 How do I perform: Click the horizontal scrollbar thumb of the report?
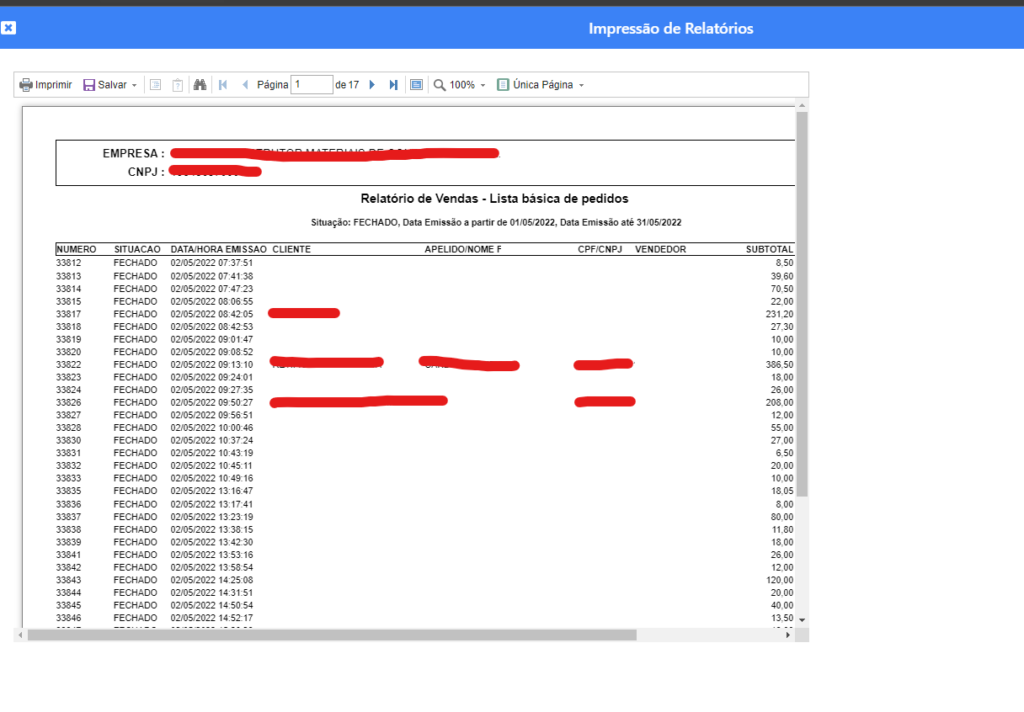click(330, 635)
